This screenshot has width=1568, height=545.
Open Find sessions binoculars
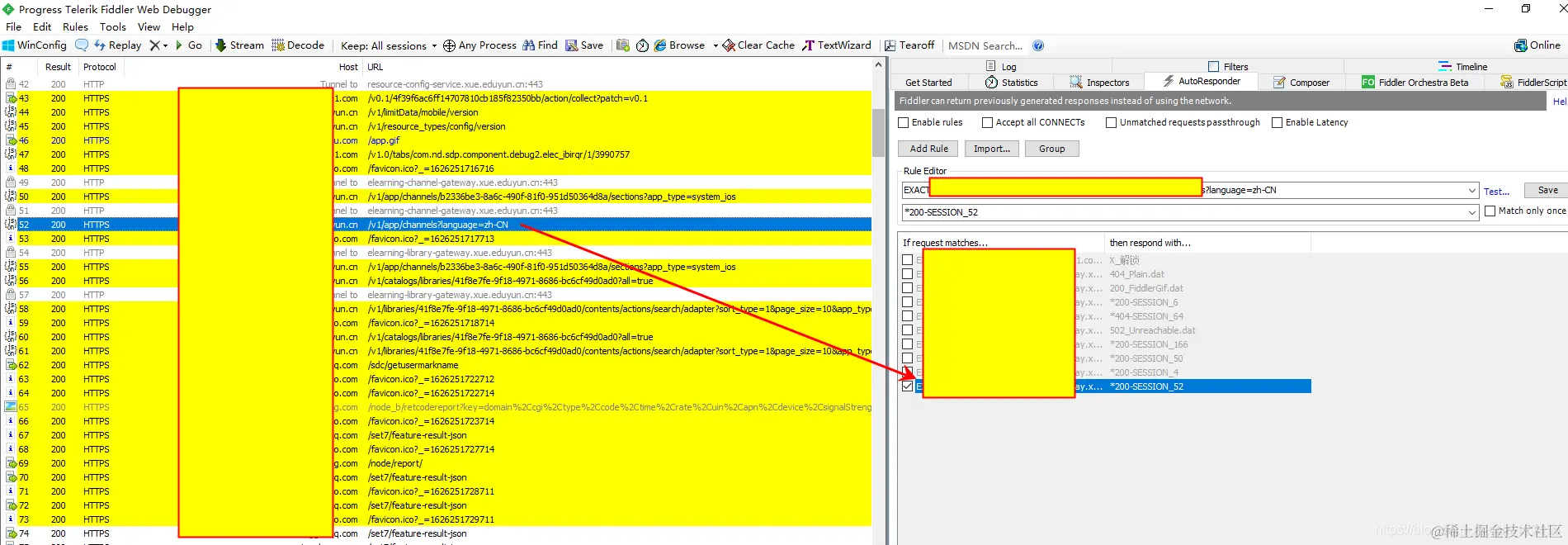(x=540, y=45)
